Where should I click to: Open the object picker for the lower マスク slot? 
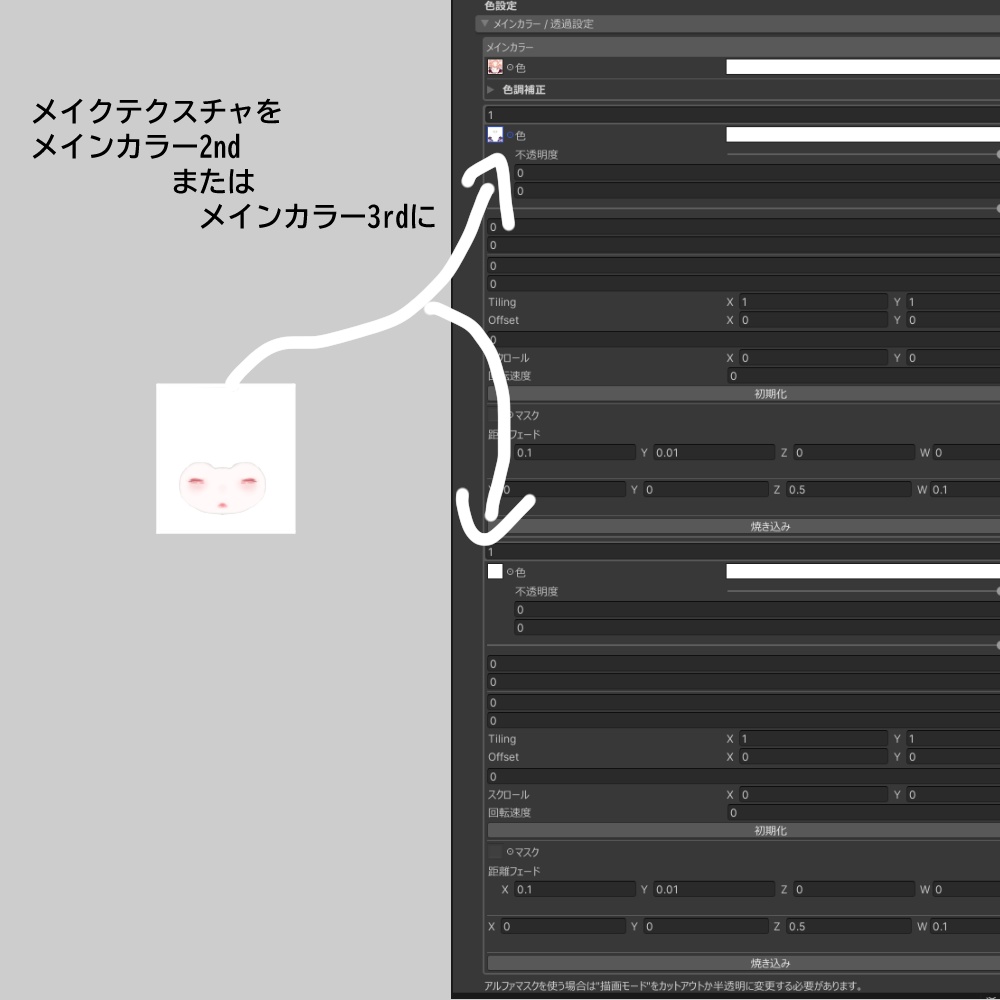coord(509,852)
